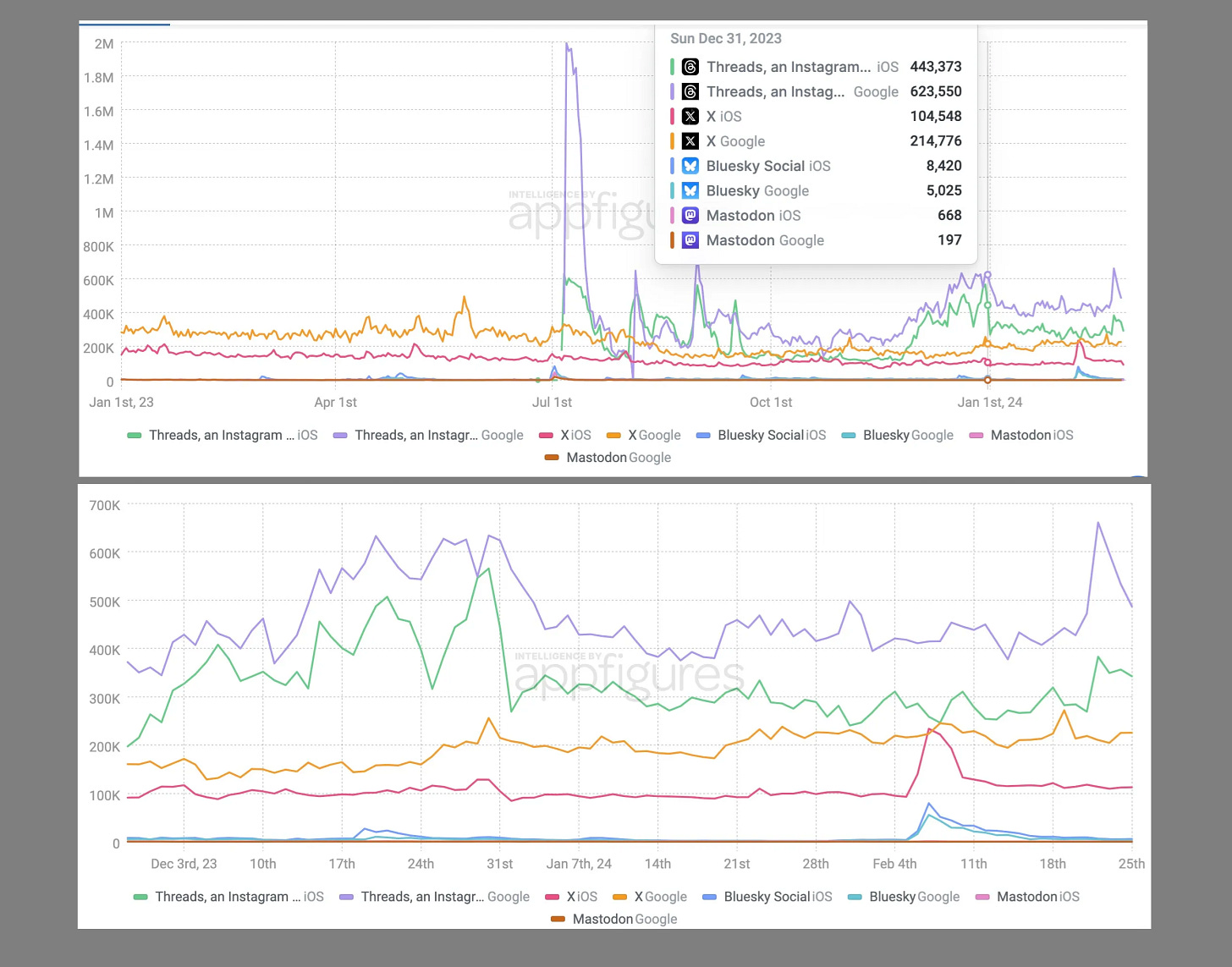Toggle Threads Google series in lower chart legend
Viewport: 1232px width, 967px height.
pos(434,897)
